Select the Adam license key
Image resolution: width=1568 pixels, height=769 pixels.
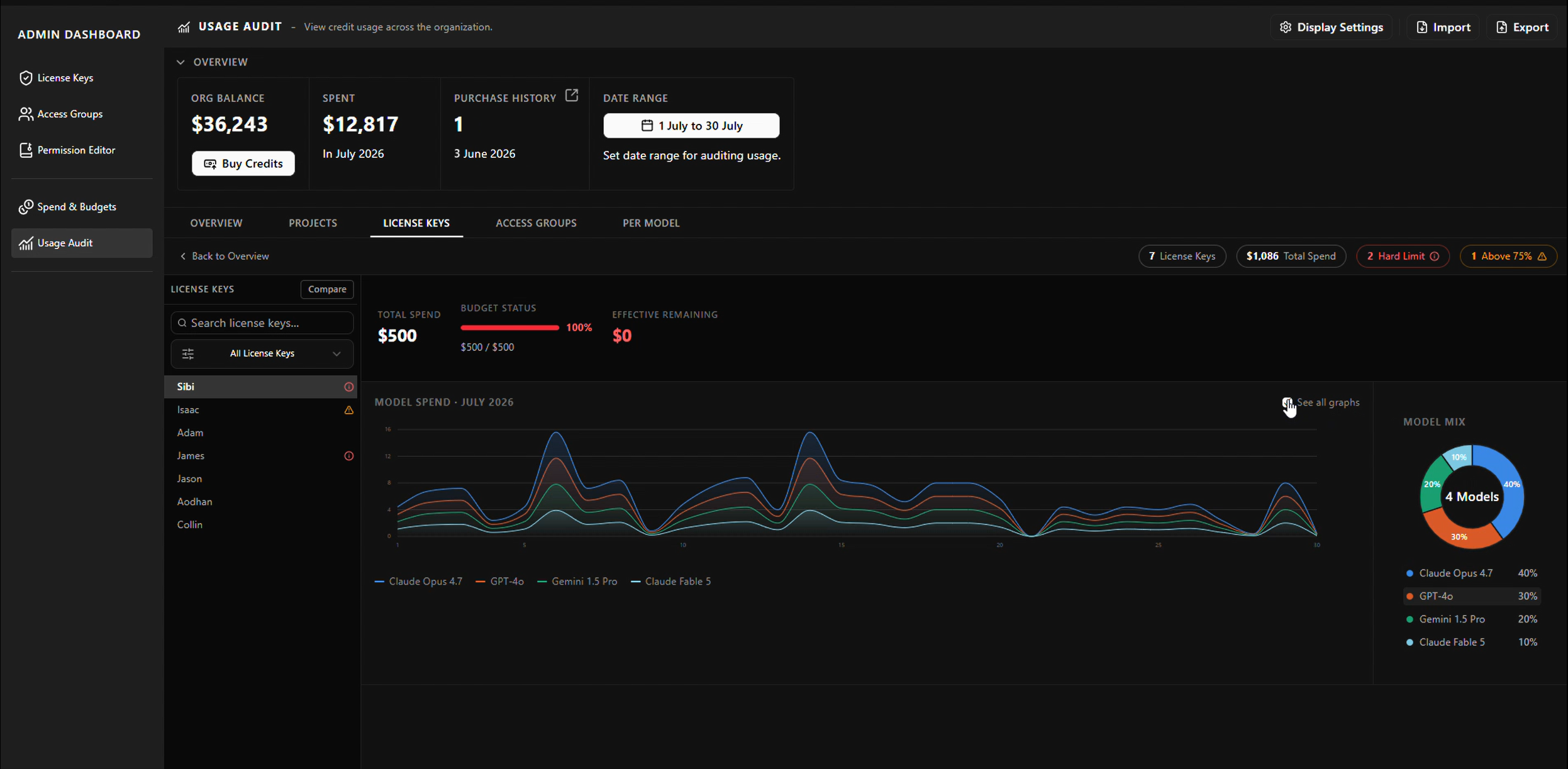[261, 433]
